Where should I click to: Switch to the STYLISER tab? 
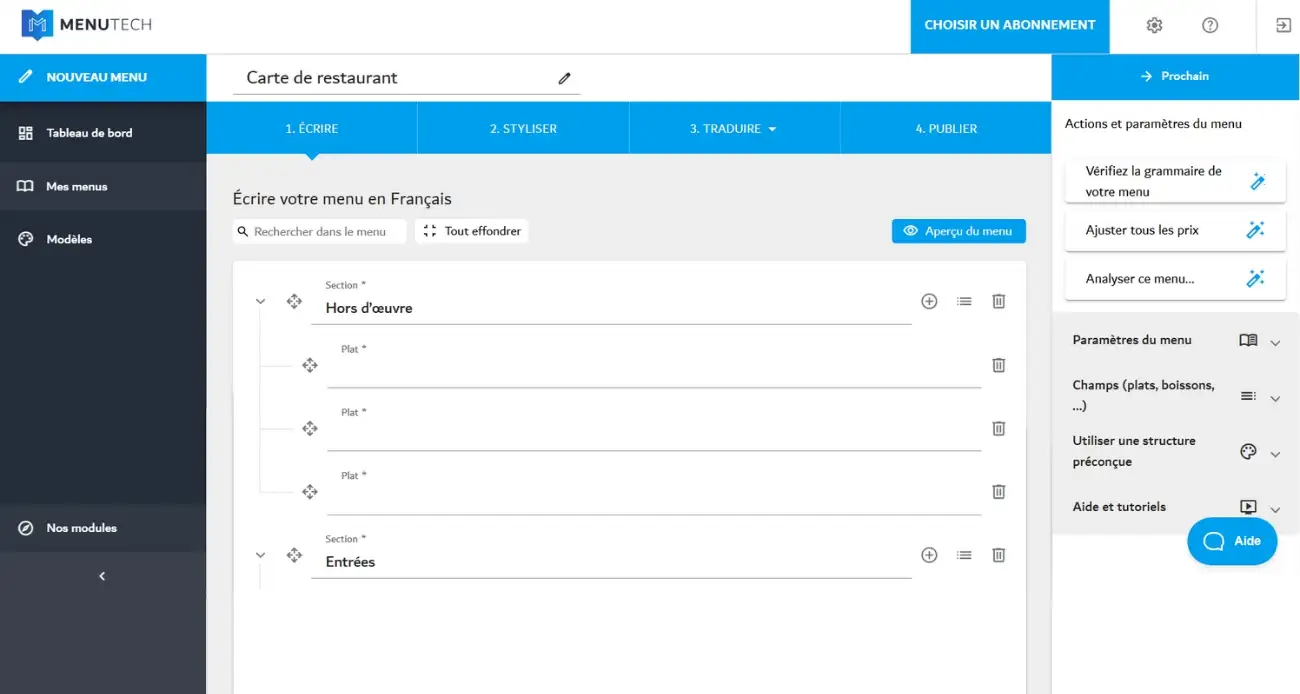(x=522, y=128)
